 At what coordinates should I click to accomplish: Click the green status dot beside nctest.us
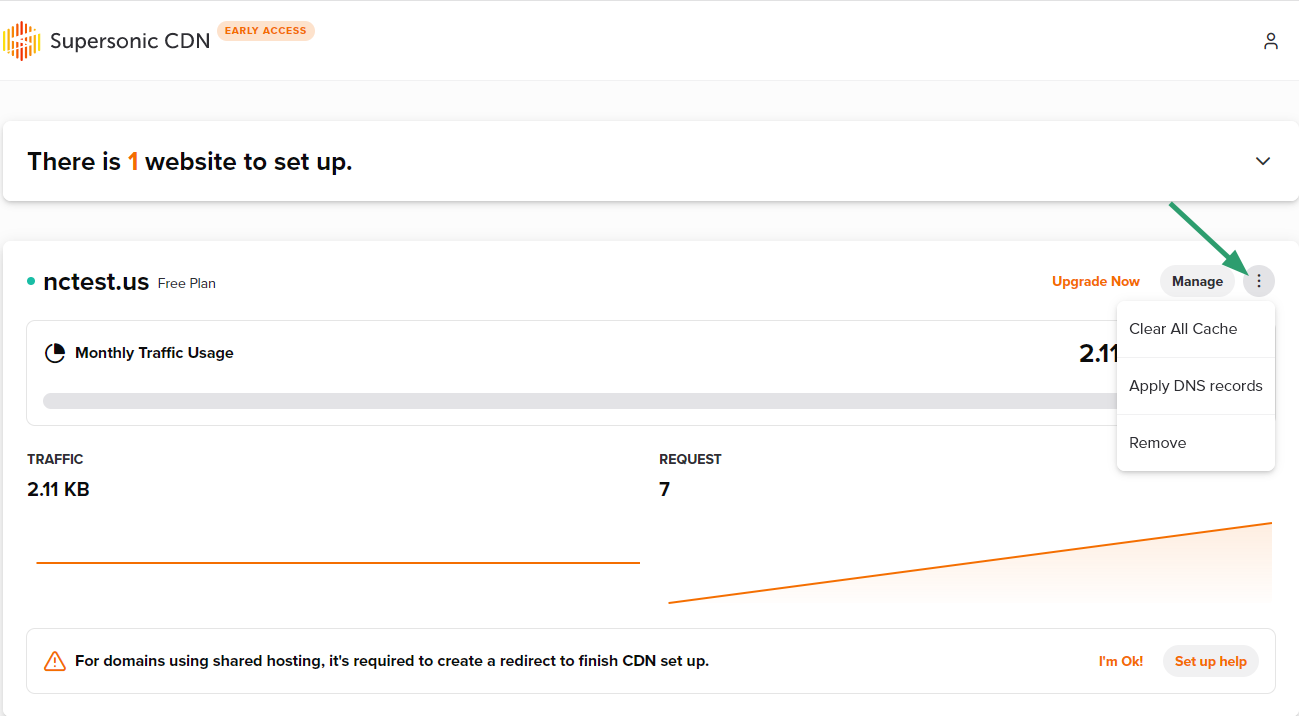pos(31,282)
